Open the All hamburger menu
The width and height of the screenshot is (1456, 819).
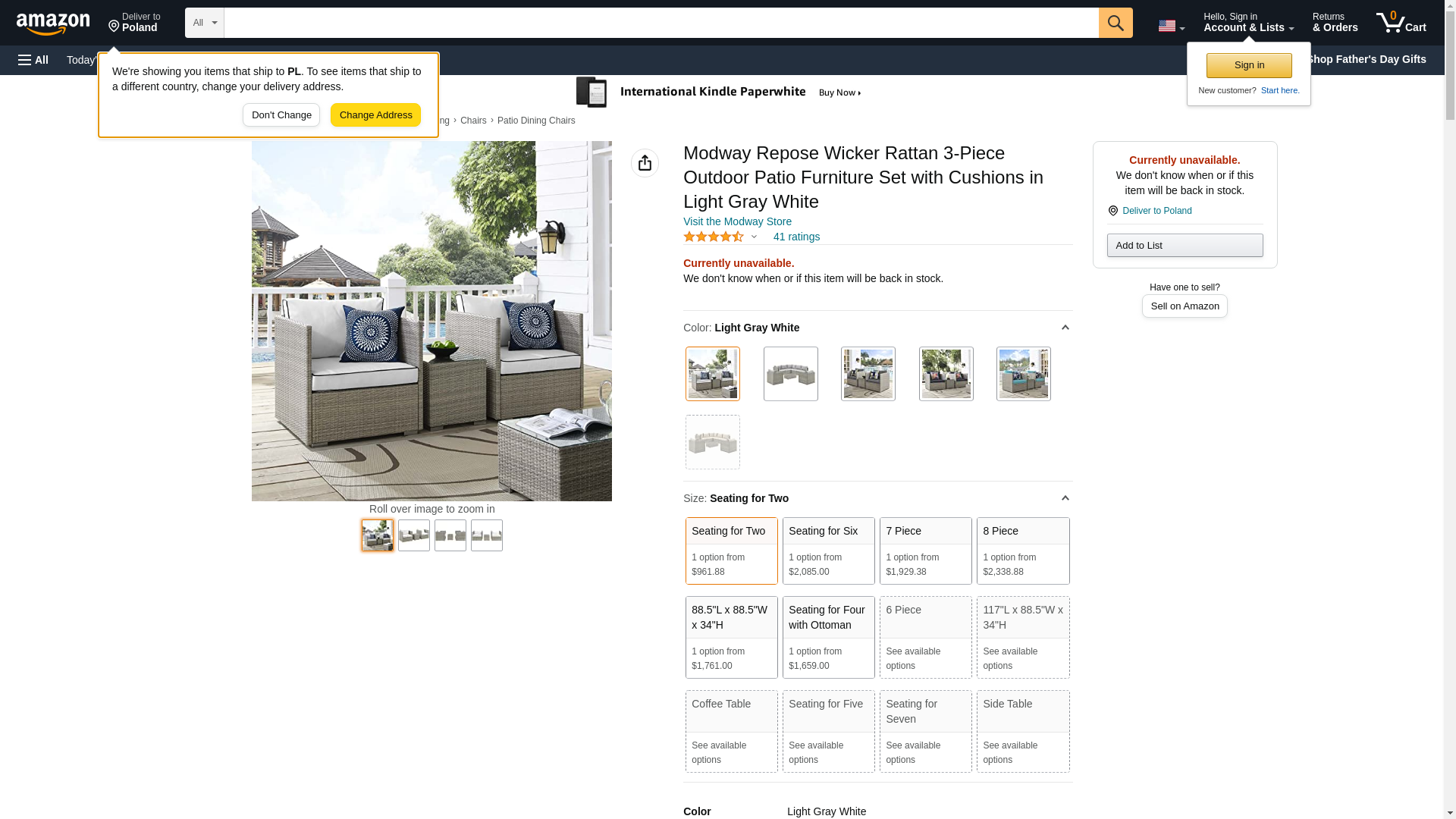coord(33,60)
